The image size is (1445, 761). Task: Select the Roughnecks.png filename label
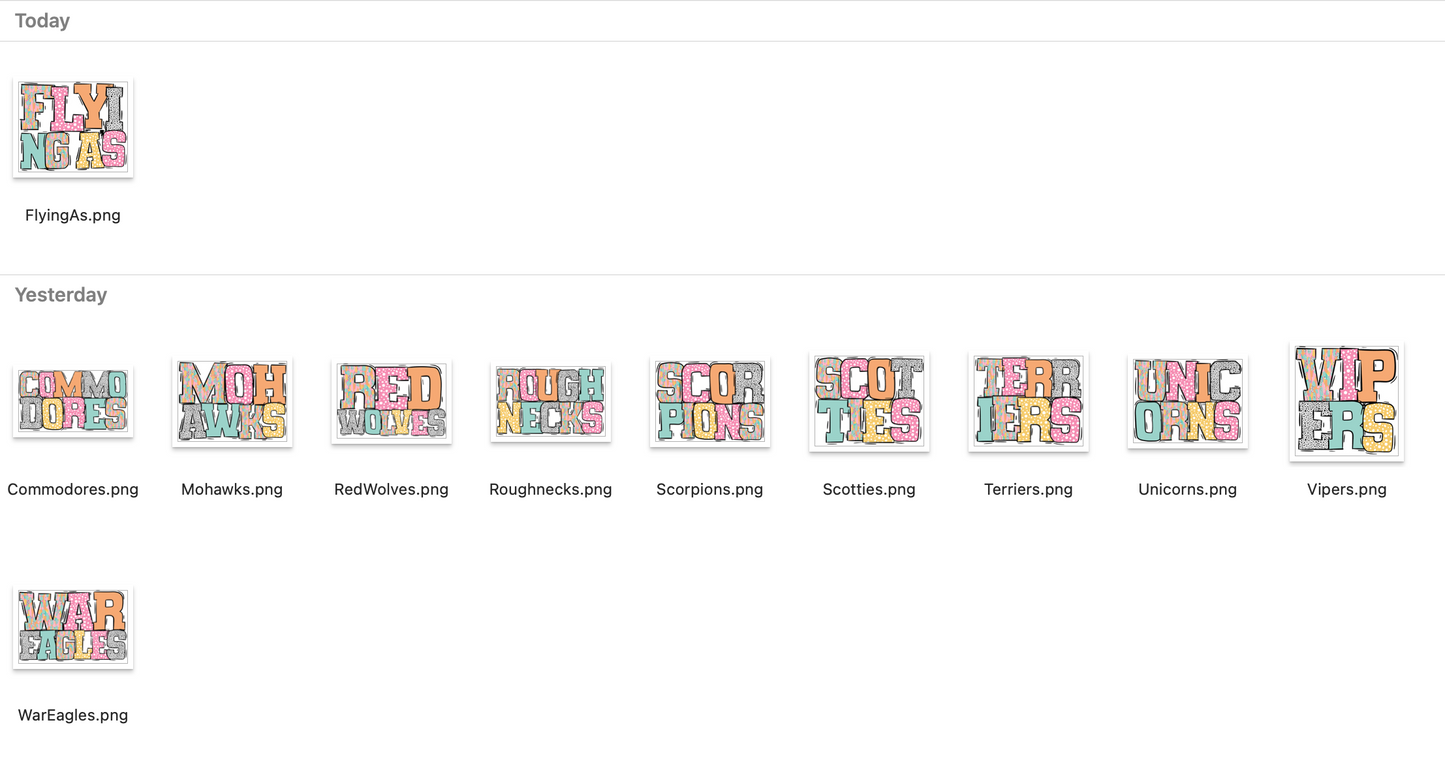click(550, 489)
